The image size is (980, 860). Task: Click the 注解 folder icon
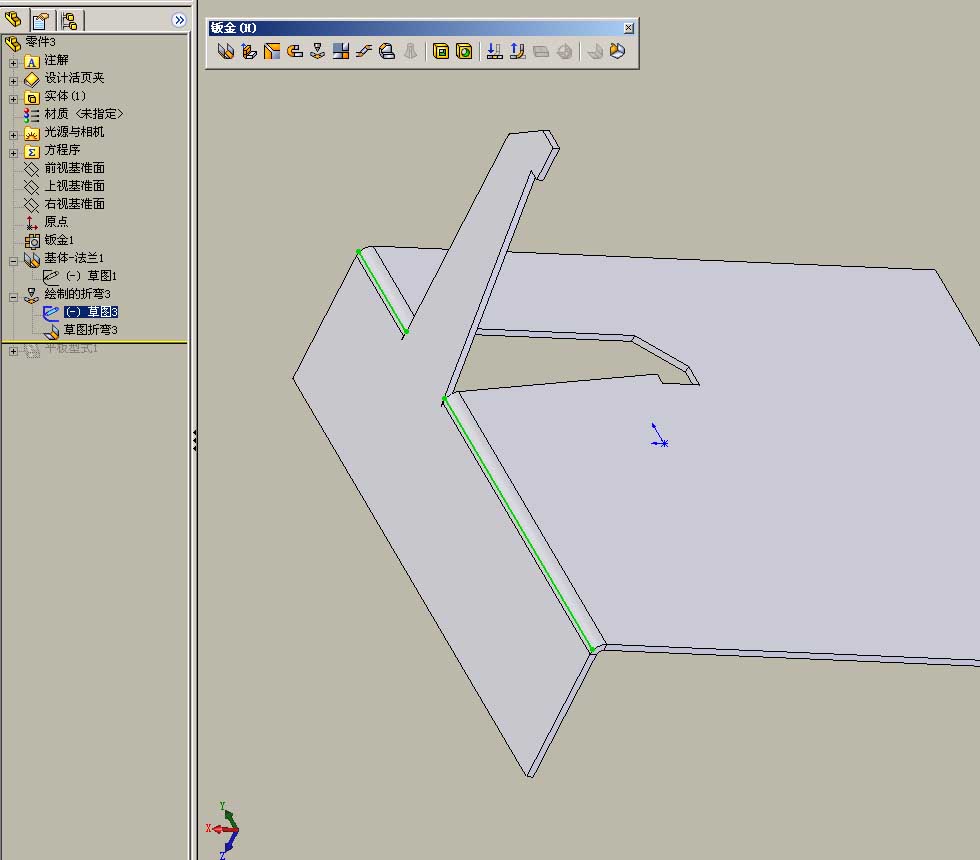pyautogui.click(x=32, y=62)
